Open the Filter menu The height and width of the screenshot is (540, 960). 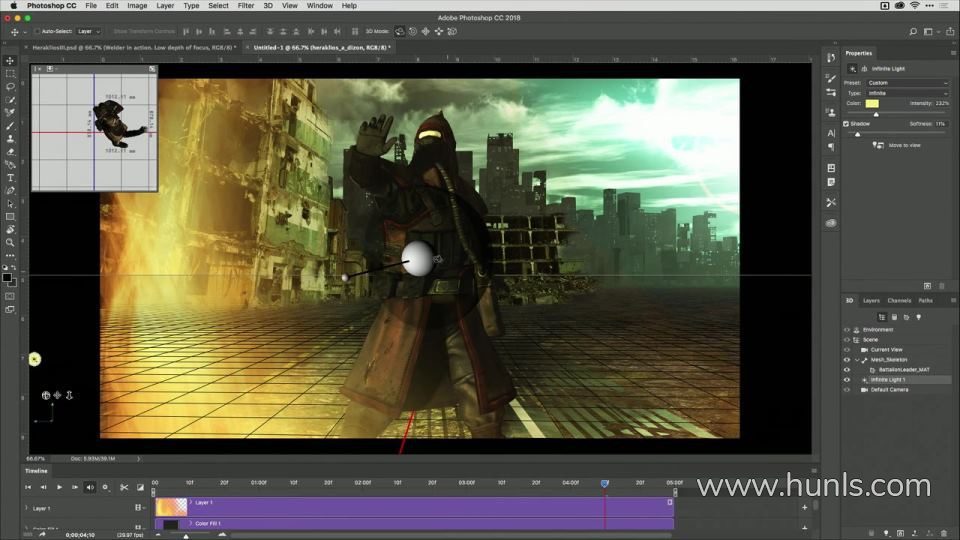tap(246, 6)
